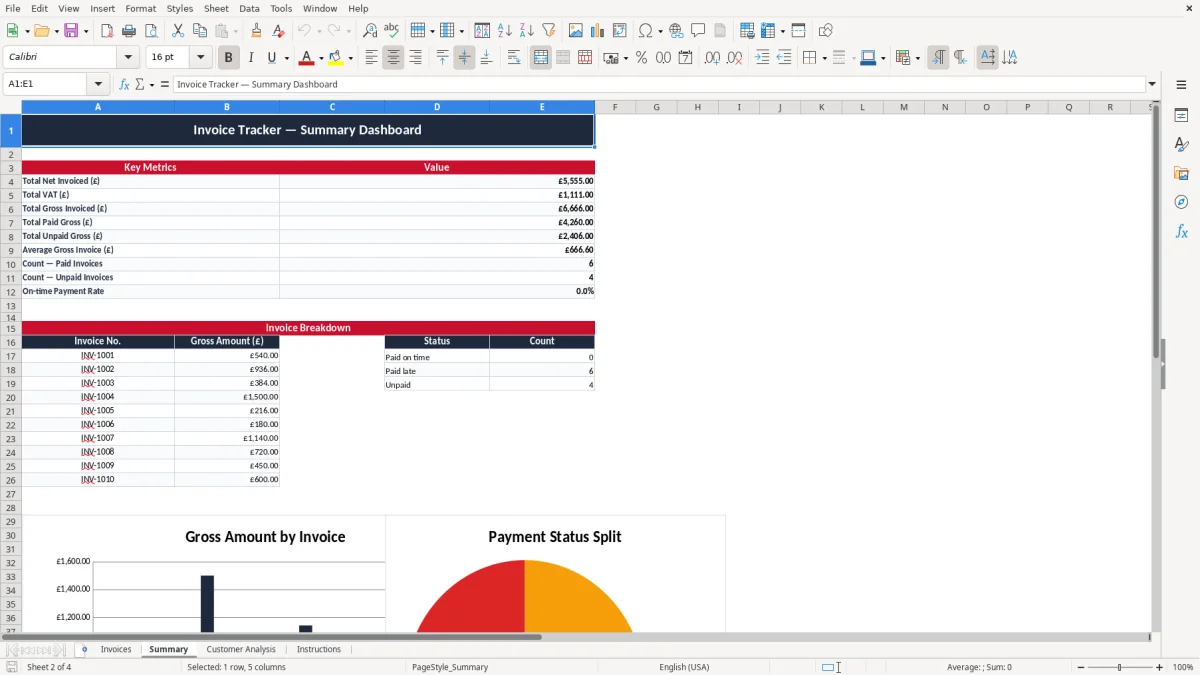Open the sidebar Navigator compass icon
Image resolution: width=1200 pixels, height=675 pixels.
click(x=1181, y=202)
